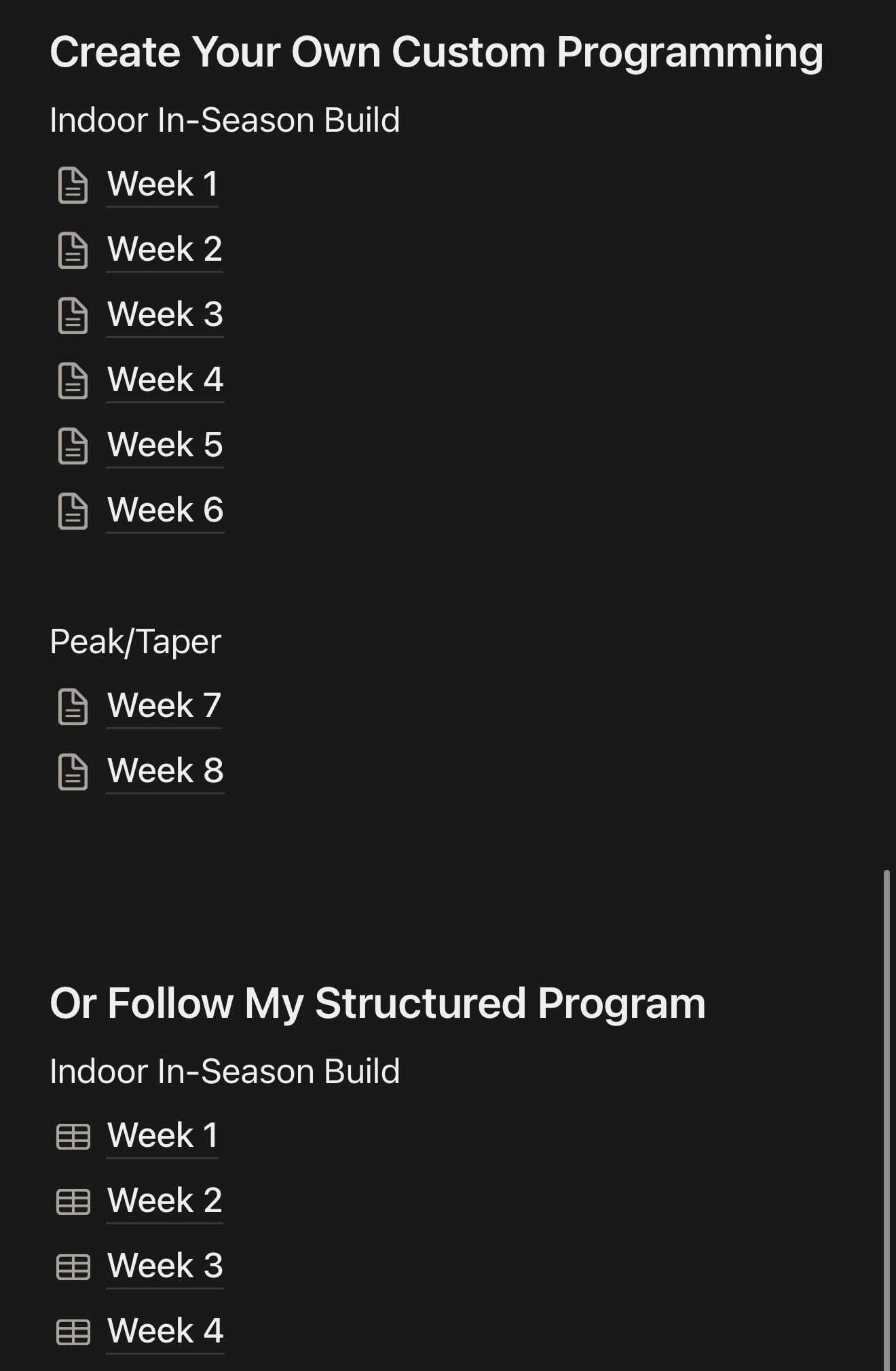Click the page icon next to Week 7
Screen dimensions: 896x1371
pyautogui.click(x=73, y=707)
